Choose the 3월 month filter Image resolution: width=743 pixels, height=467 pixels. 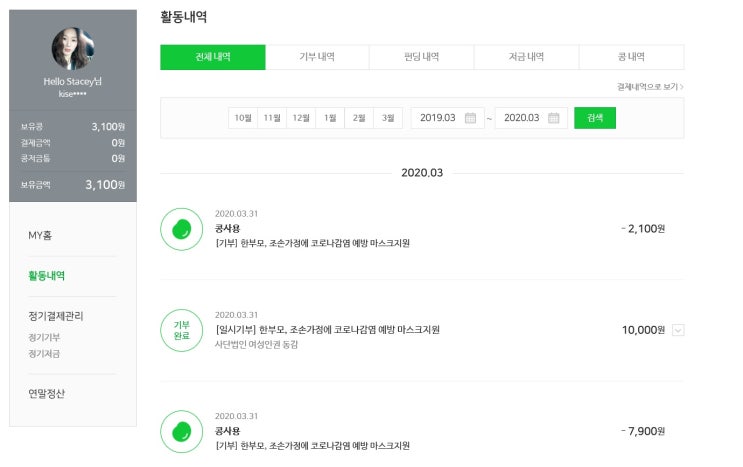click(x=388, y=118)
